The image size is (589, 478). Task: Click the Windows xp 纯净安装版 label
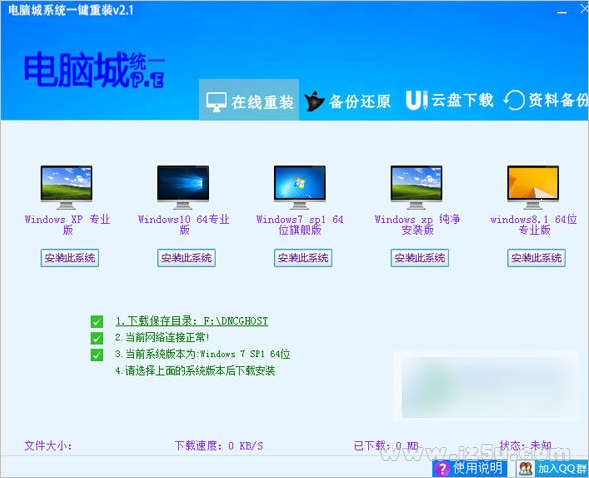pos(417,225)
